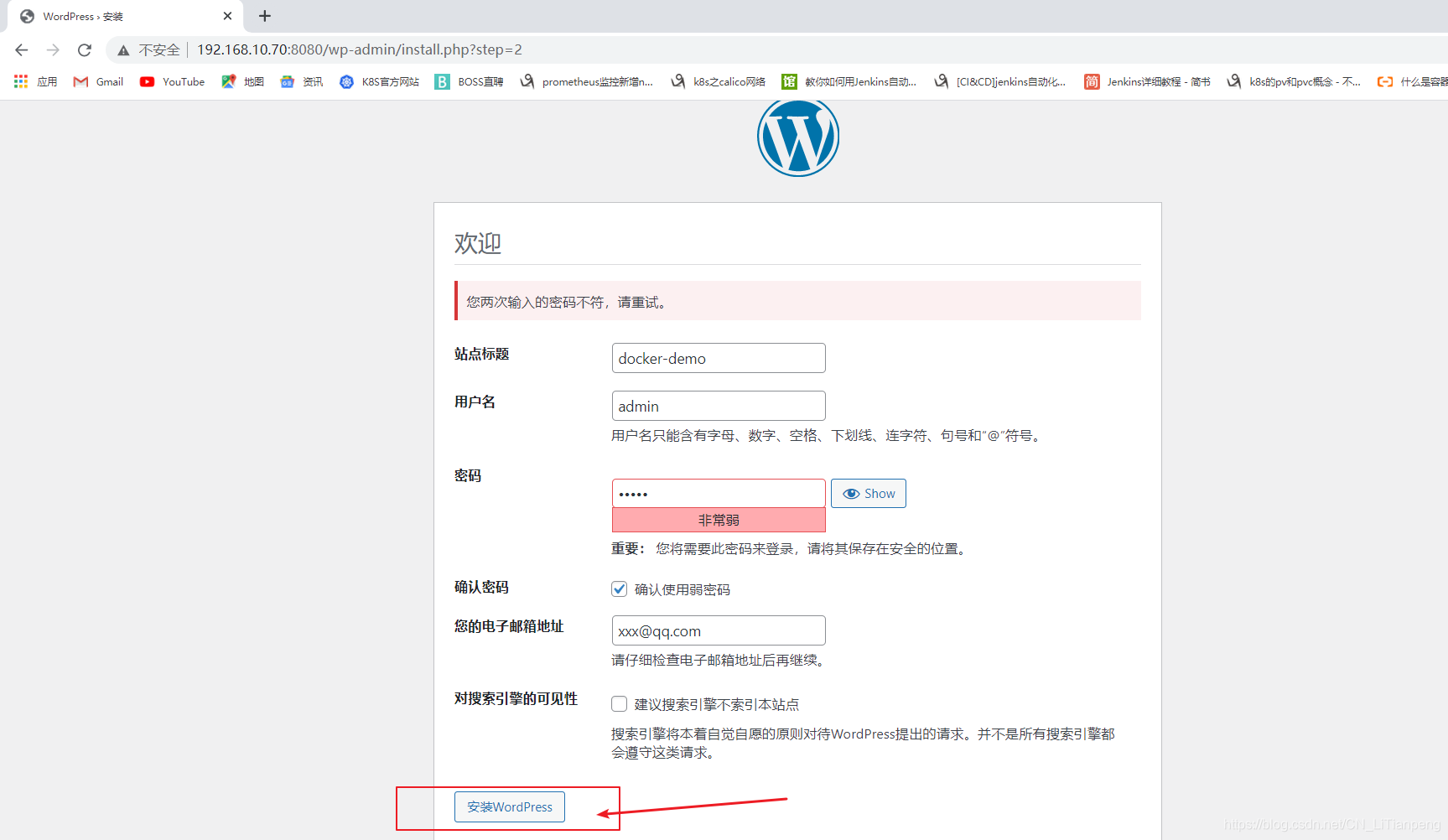Open the k8s之calico网络 bookmark
Screen dimensions: 1448x840
click(718, 81)
